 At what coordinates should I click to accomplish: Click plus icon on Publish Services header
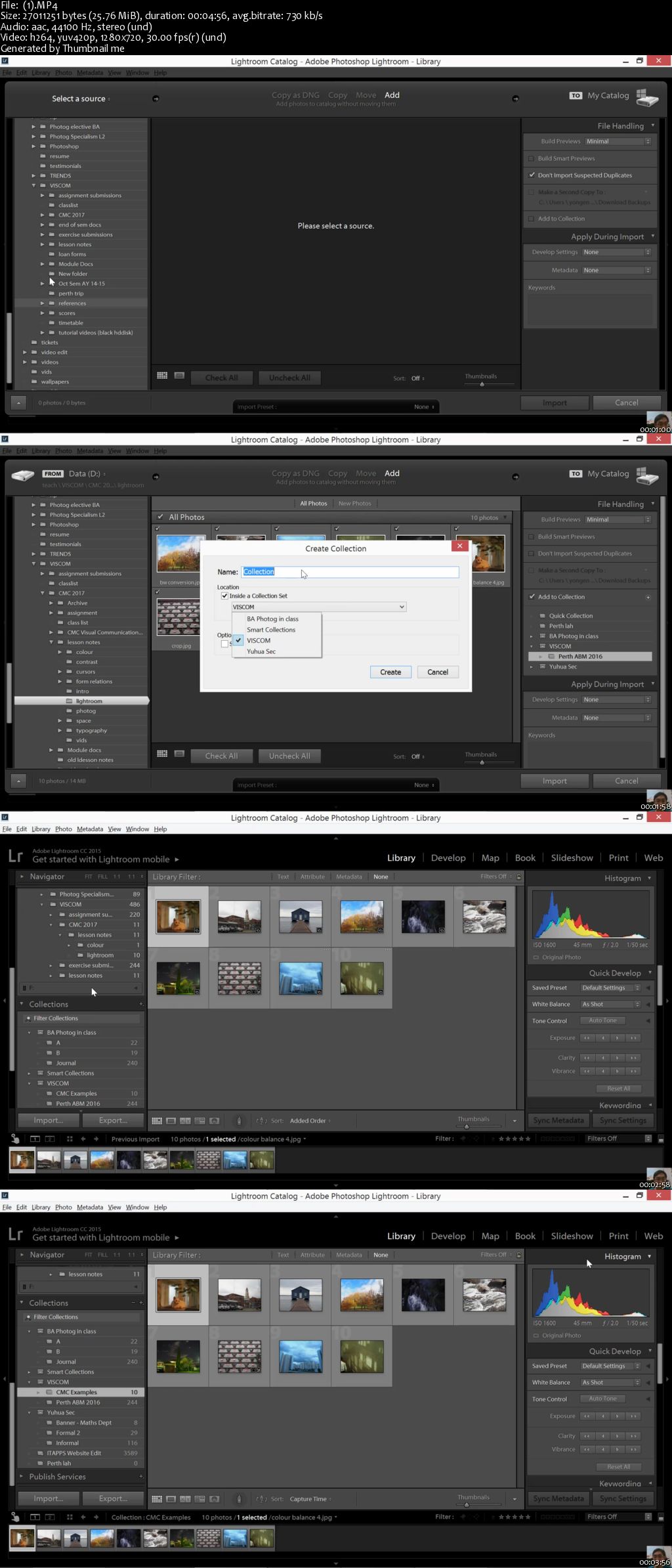[x=140, y=1477]
